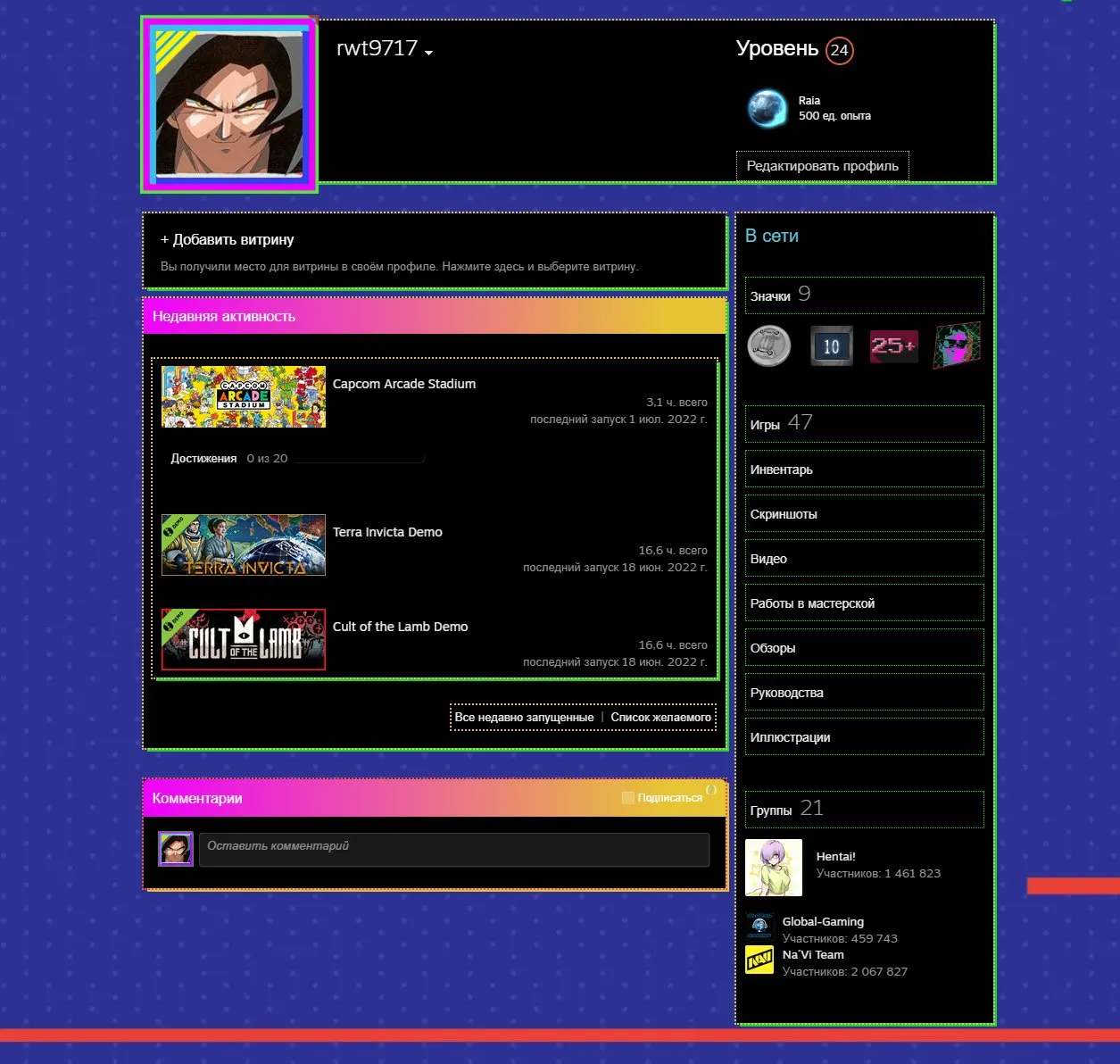
Task: Open the Cult of the Lamb Demo banner
Action: 244,639
